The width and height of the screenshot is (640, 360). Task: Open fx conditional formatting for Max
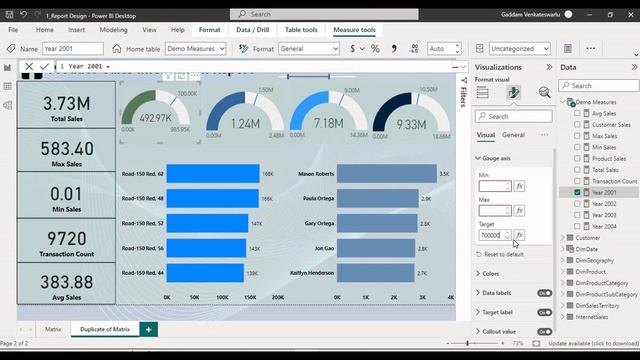pyautogui.click(x=519, y=211)
